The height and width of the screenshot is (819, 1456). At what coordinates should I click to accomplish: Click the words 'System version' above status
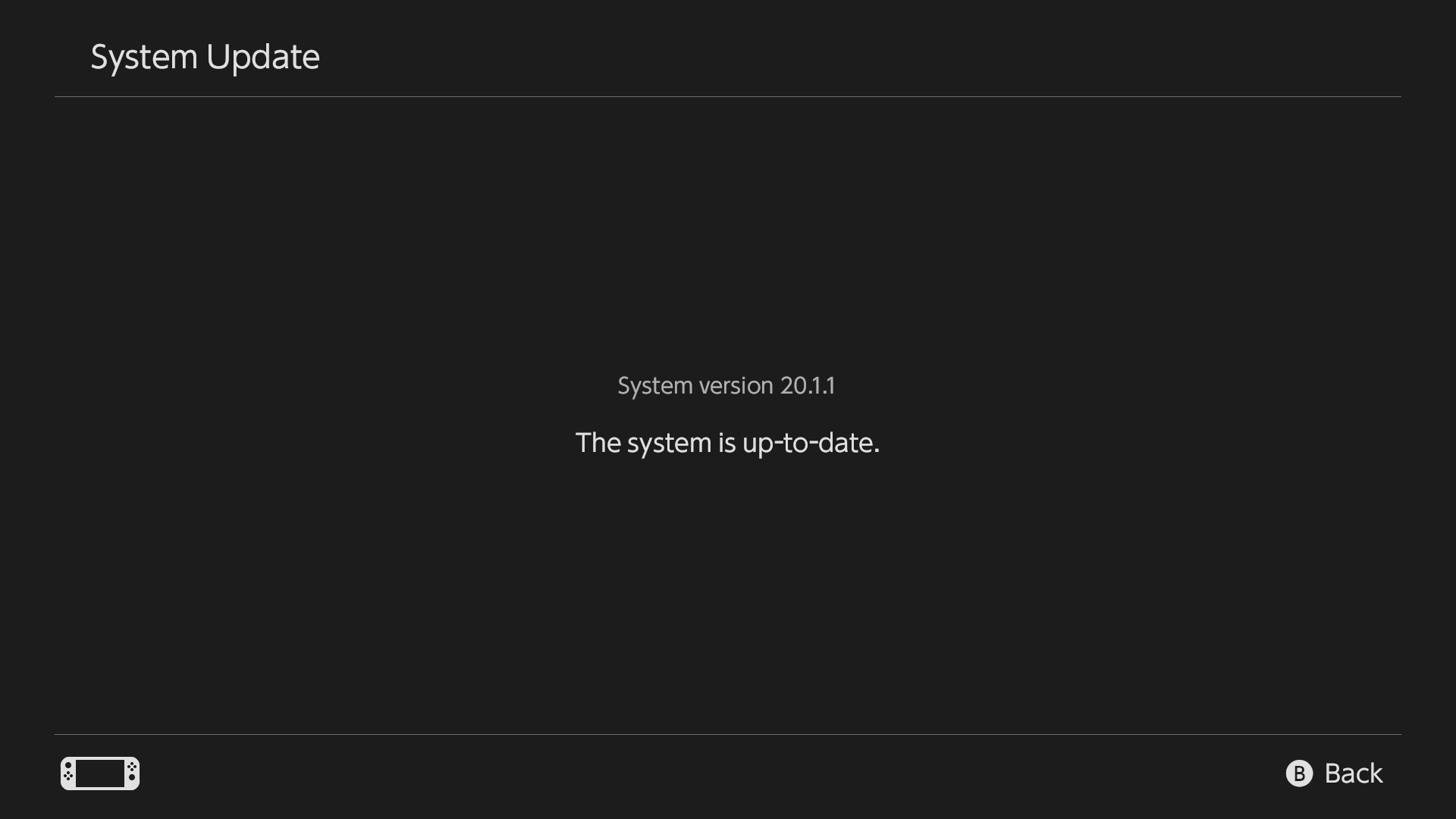point(695,385)
